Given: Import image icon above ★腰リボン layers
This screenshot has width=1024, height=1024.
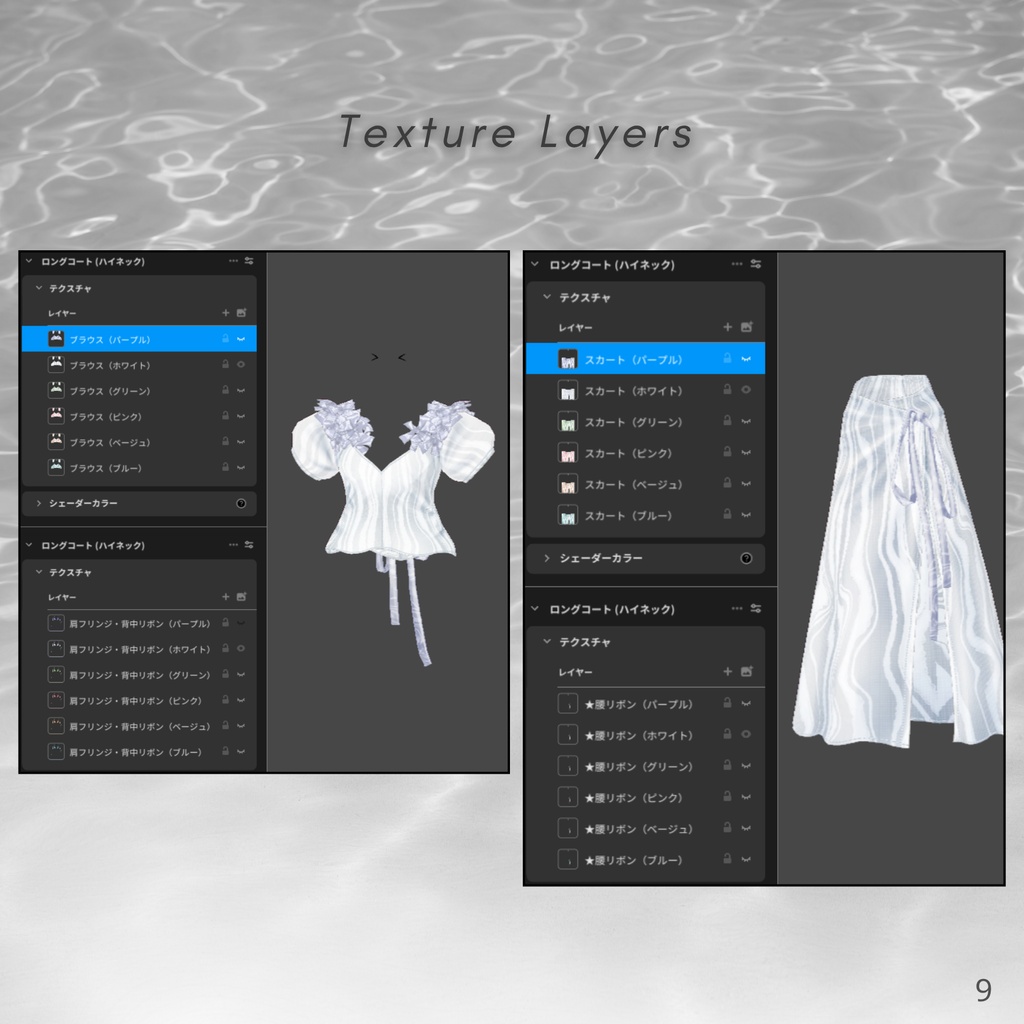Looking at the screenshot, I should point(746,671).
